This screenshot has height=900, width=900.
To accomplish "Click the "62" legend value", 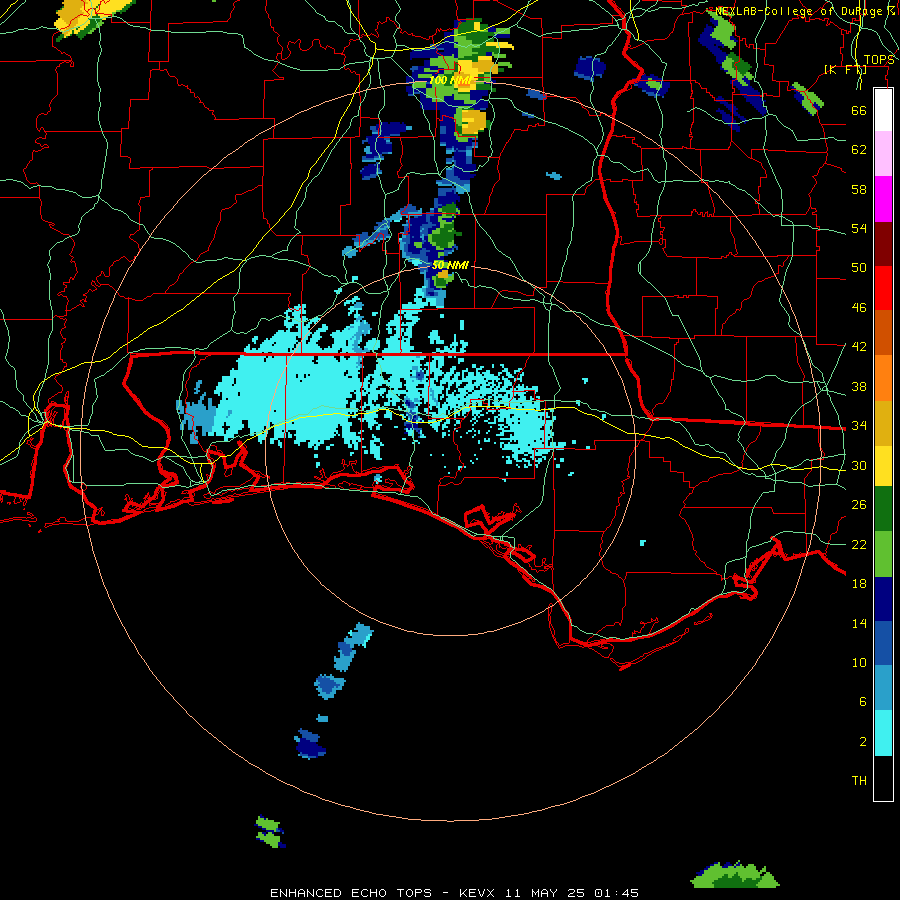I will point(859,149).
